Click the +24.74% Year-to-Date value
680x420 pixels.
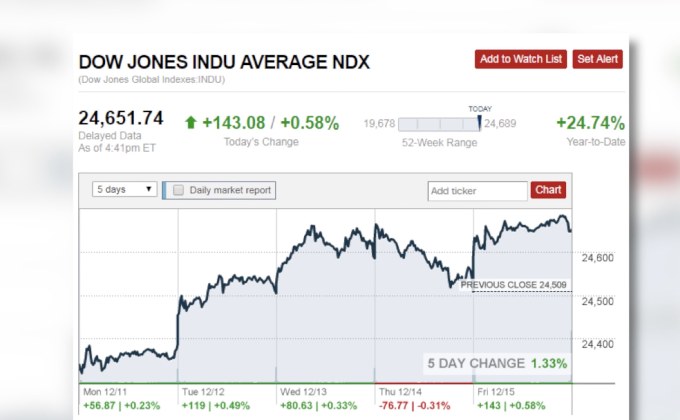[x=590, y=123]
